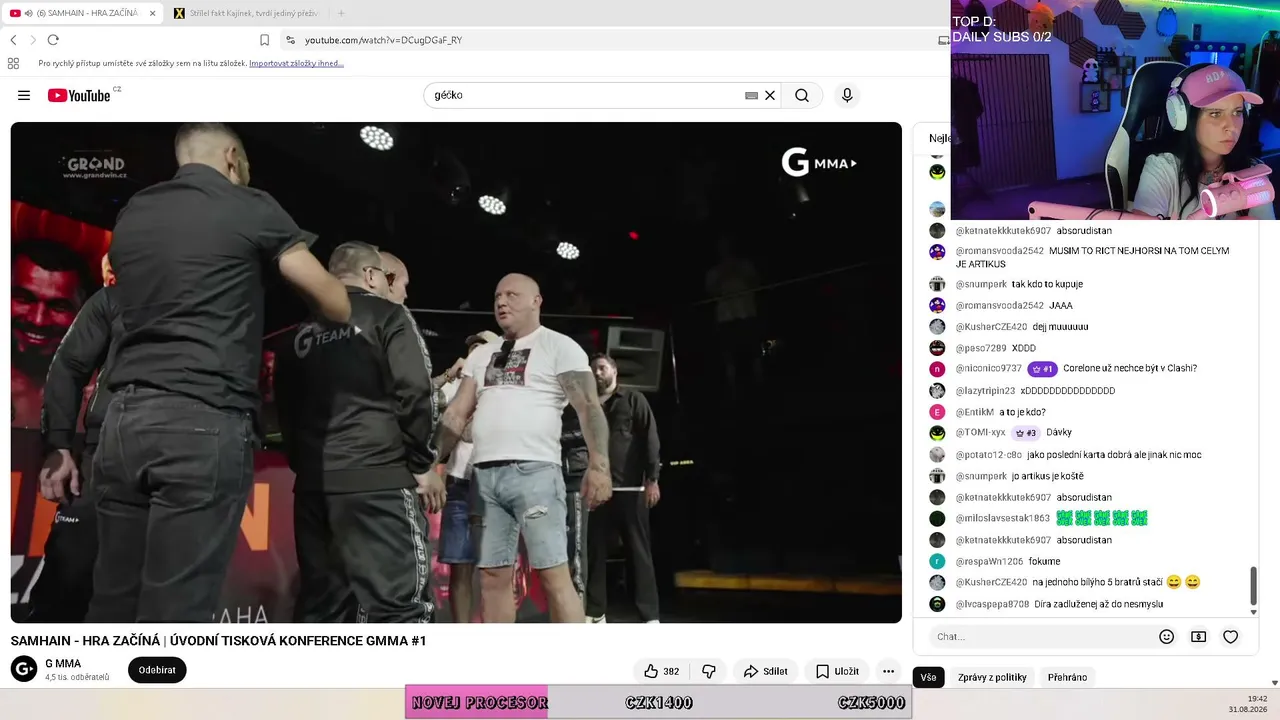This screenshot has width=1280, height=720.
Task: Click the site settings icon beside the URL
Action: point(290,40)
